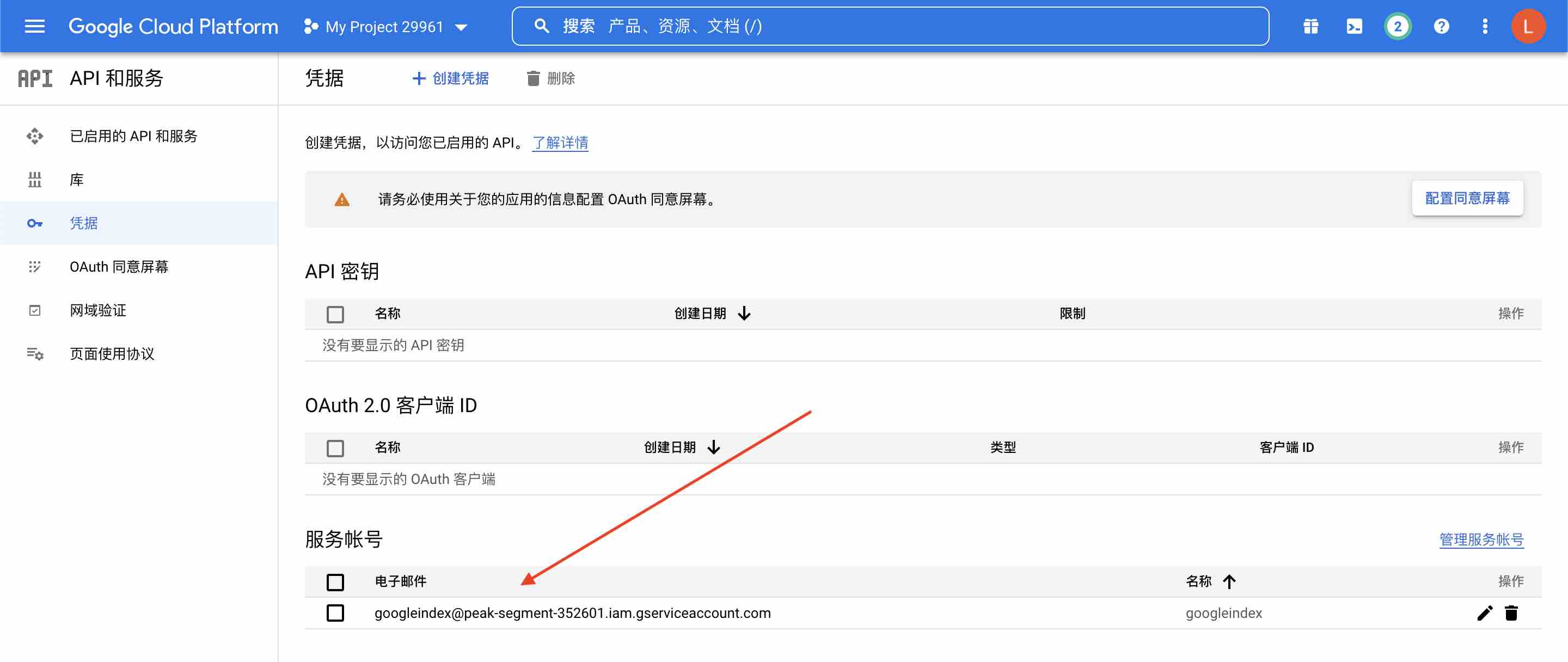Open the hamburger navigation menu

pos(35,26)
